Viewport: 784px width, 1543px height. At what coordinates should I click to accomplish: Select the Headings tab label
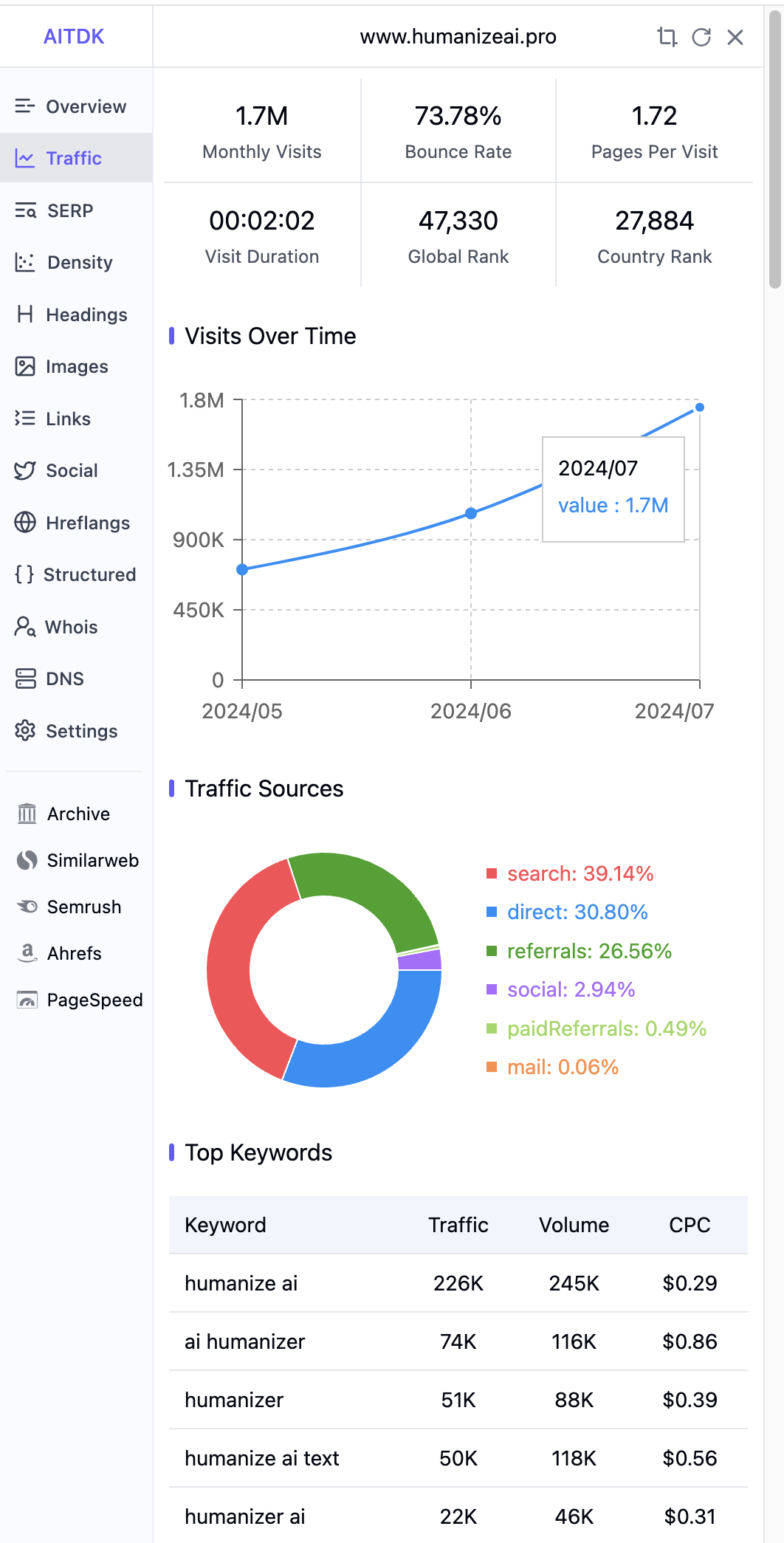[x=86, y=315]
